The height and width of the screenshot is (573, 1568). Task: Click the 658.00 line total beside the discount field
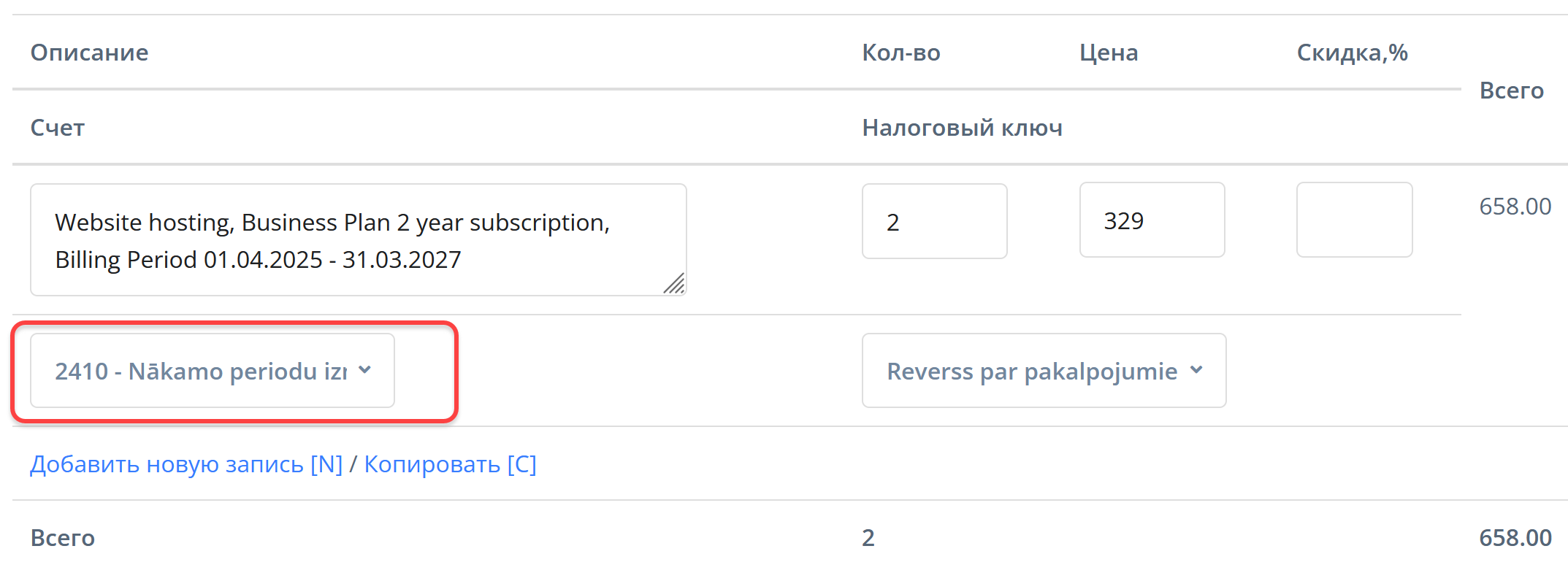click(1515, 207)
